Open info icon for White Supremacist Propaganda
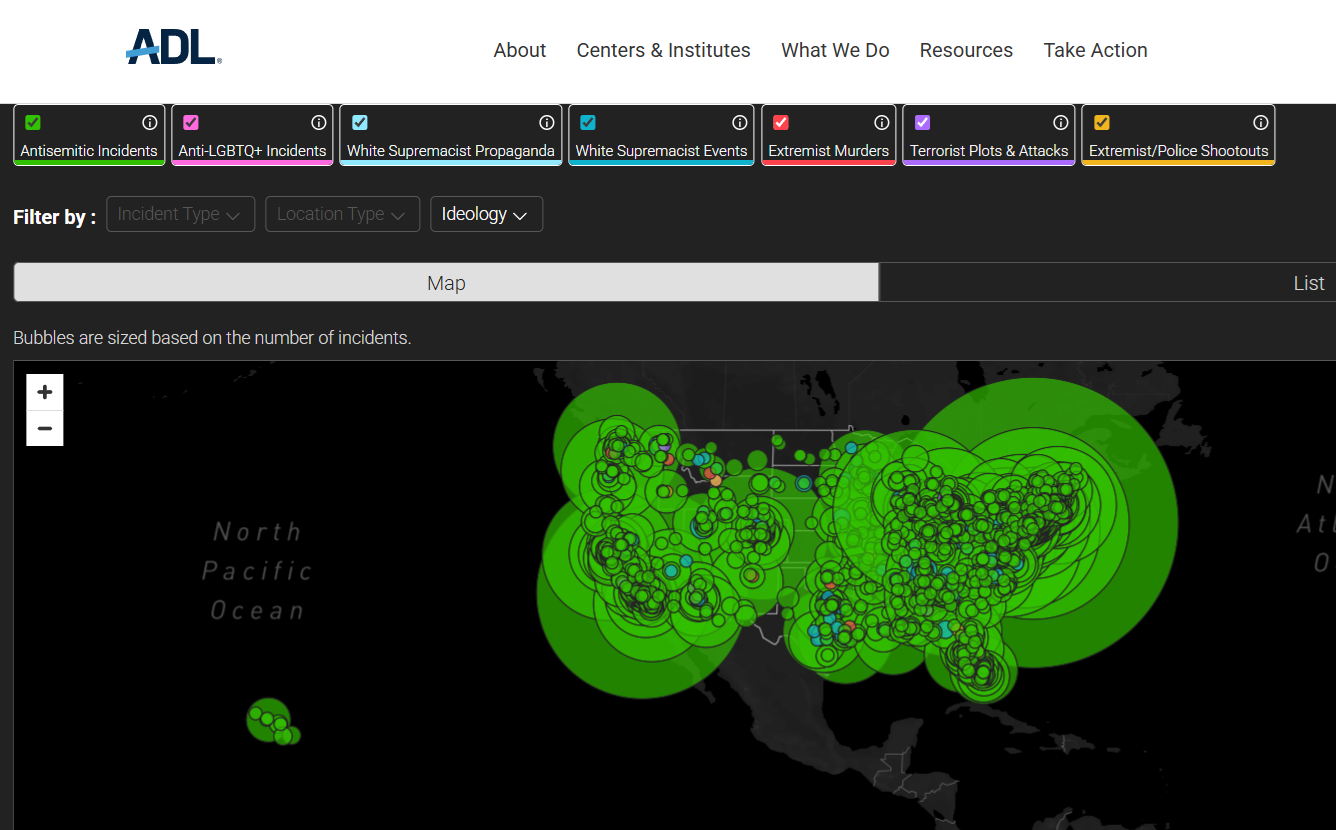Viewport: 1336px width, 830px height. pyautogui.click(x=547, y=123)
